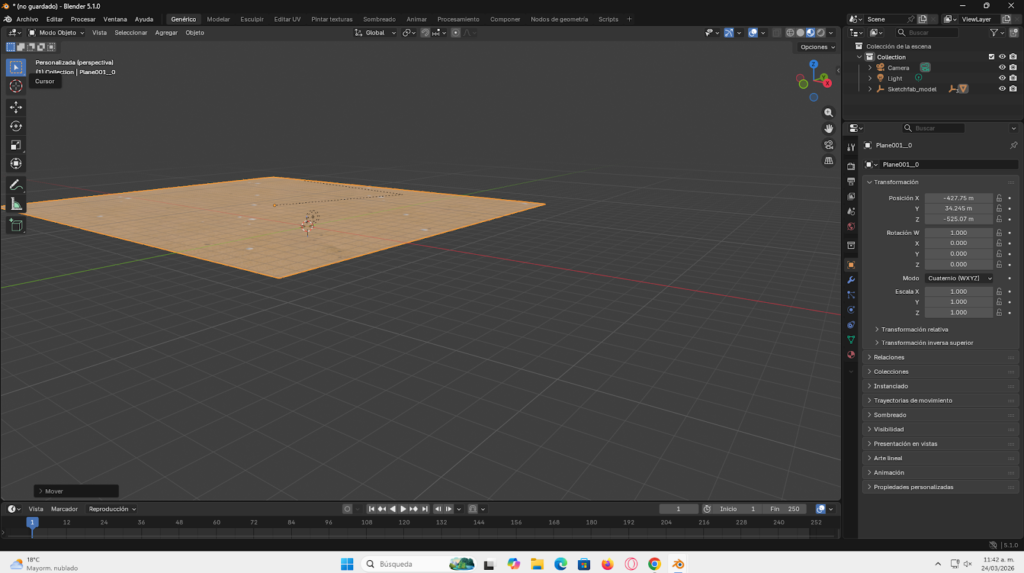Select the 3D Cursor tool
1024x573 pixels.
click(16, 86)
